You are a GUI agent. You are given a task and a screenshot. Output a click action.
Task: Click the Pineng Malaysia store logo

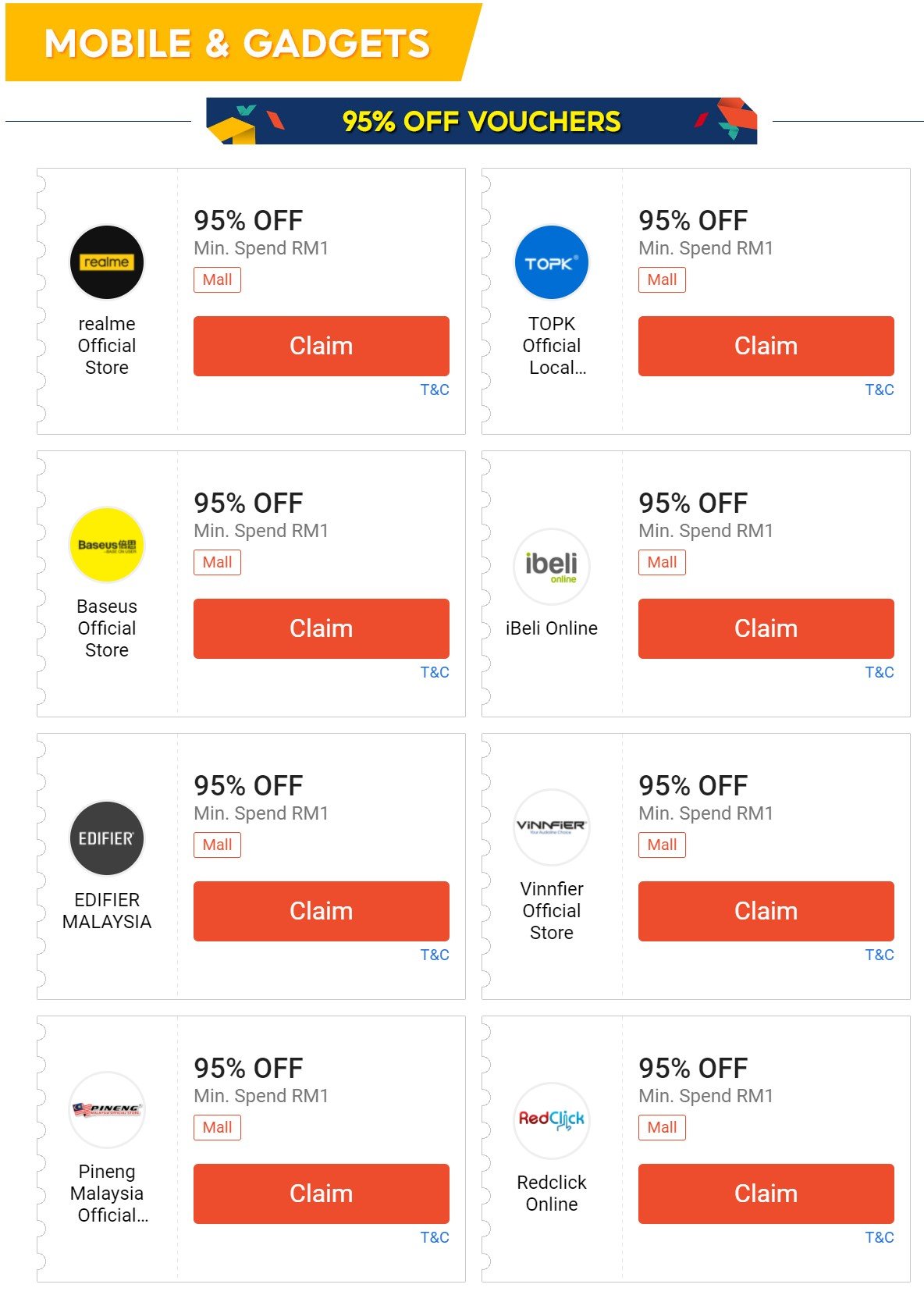(x=106, y=1111)
